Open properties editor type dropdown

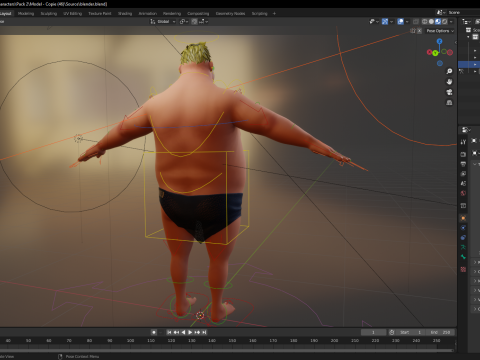pyautogui.click(x=466, y=129)
